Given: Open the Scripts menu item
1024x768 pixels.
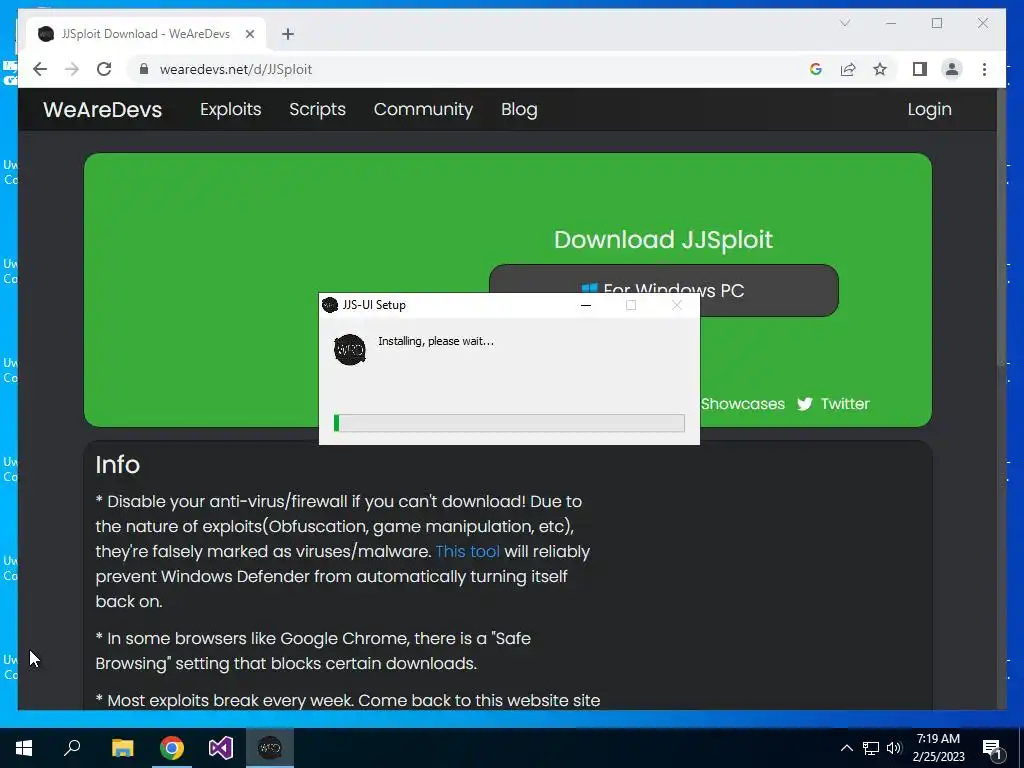Looking at the screenshot, I should coord(317,109).
